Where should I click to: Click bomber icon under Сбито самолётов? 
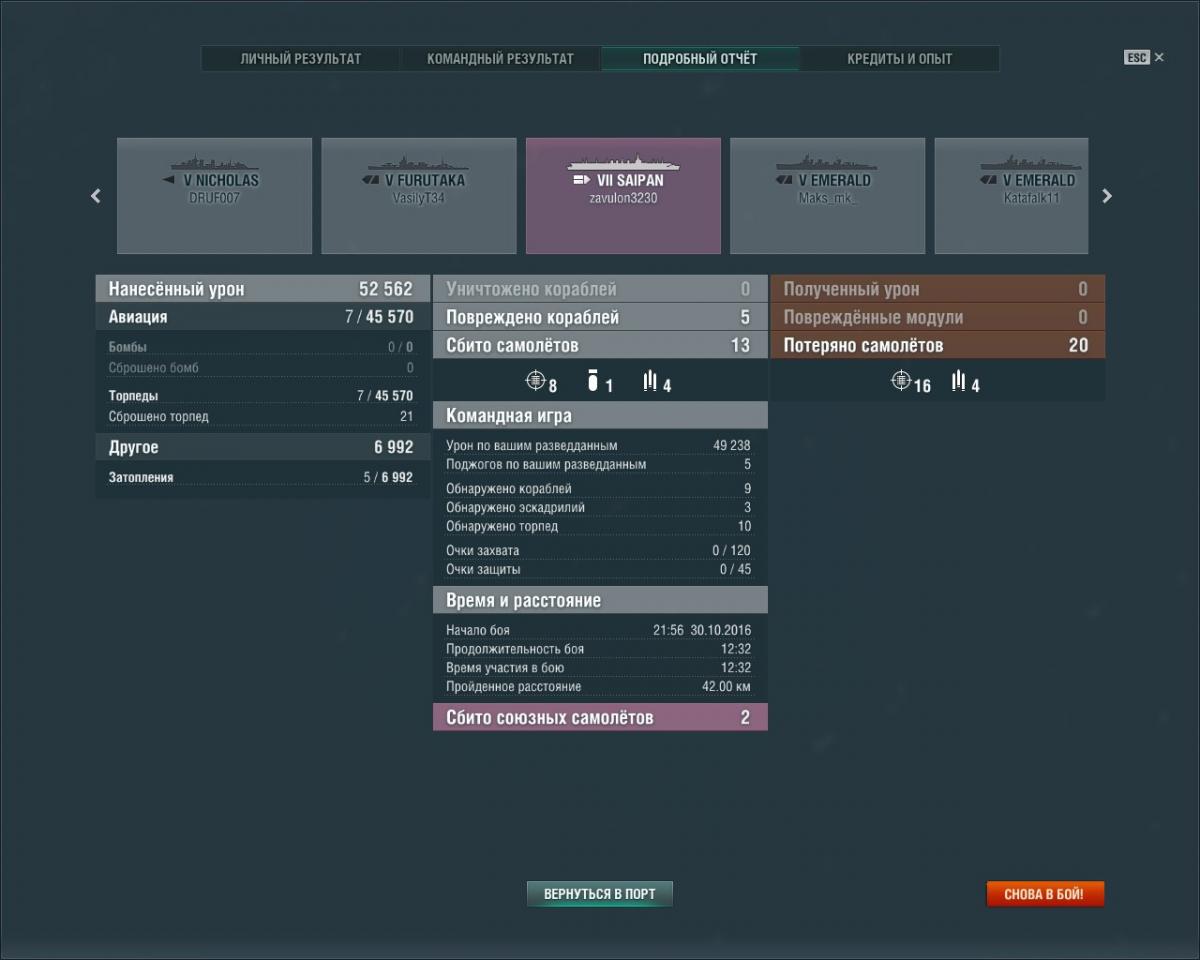click(592, 381)
